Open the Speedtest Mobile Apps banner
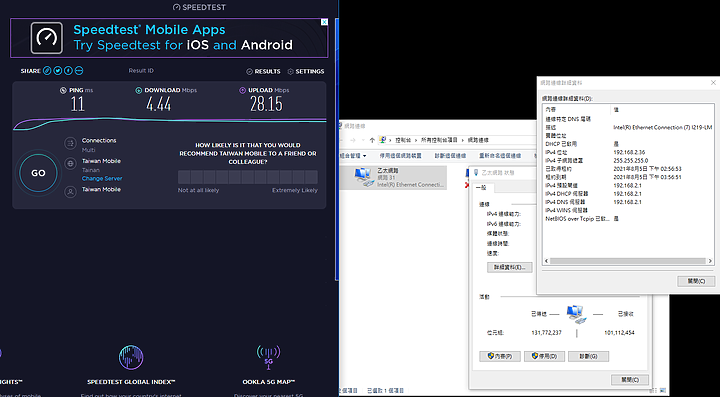 (169, 38)
